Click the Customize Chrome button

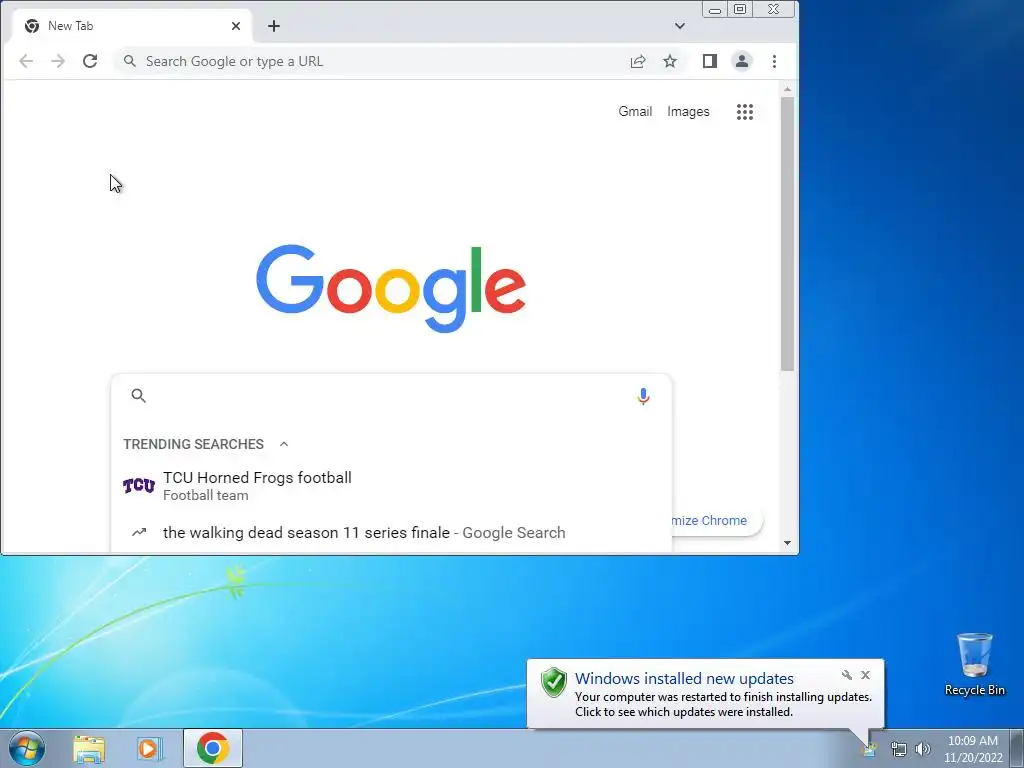pyautogui.click(x=716, y=521)
